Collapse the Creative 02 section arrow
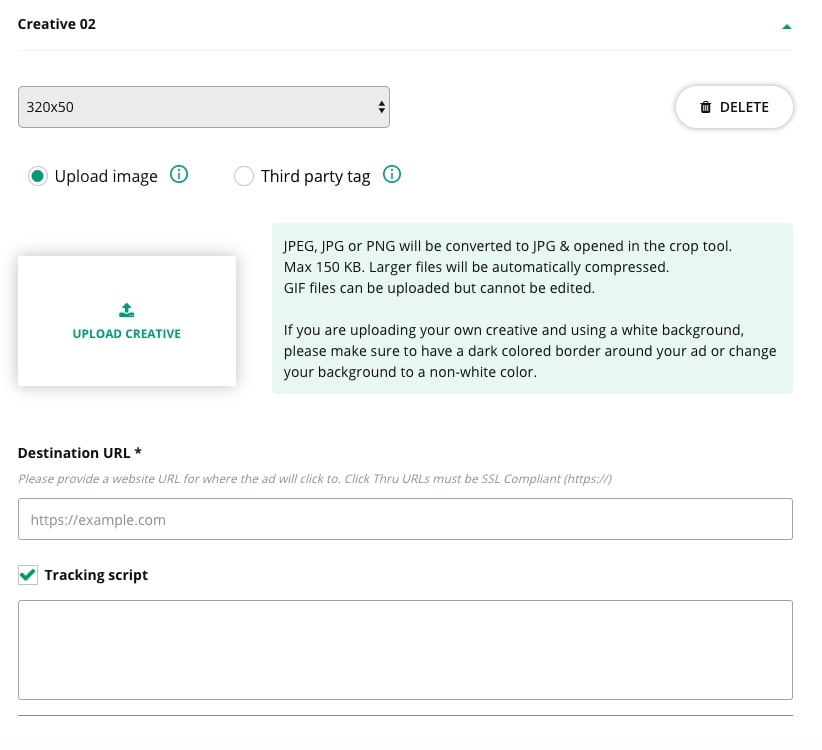The image size is (822, 750). pyautogui.click(x=787, y=26)
